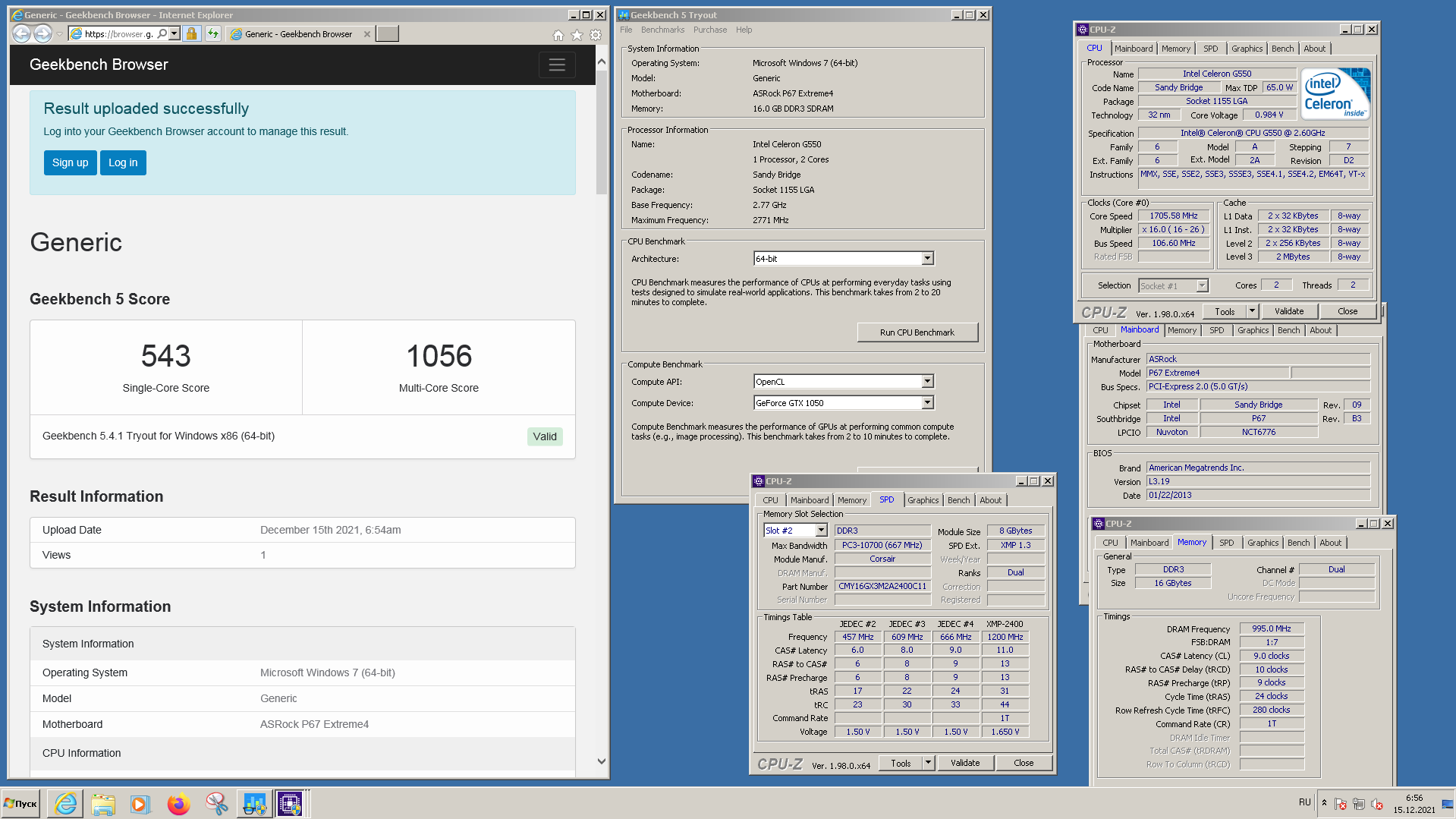1456x819 pixels.
Task: Toggle the Geekbench Browser hamburger menu
Action: [557, 65]
